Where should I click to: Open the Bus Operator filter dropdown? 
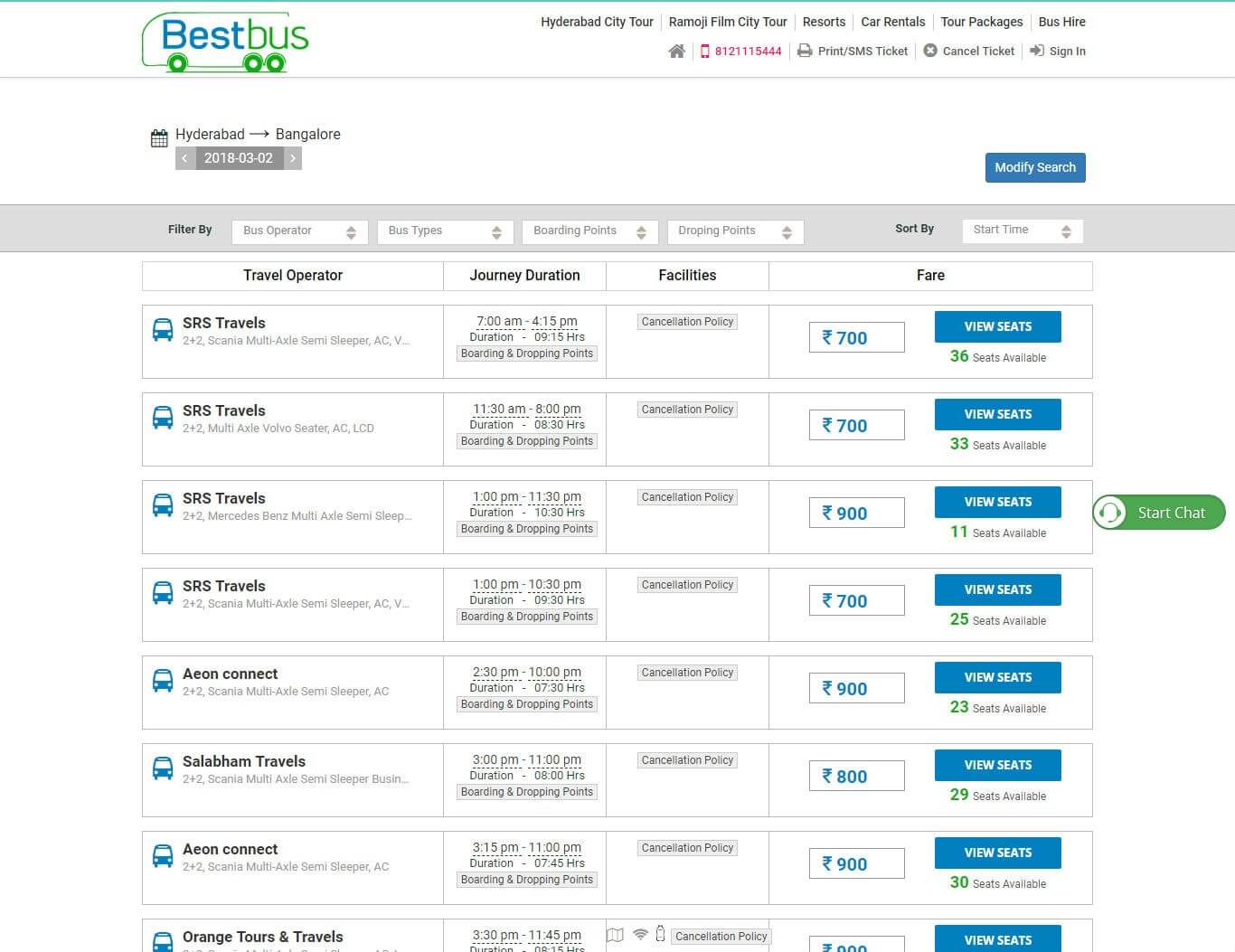click(x=300, y=231)
